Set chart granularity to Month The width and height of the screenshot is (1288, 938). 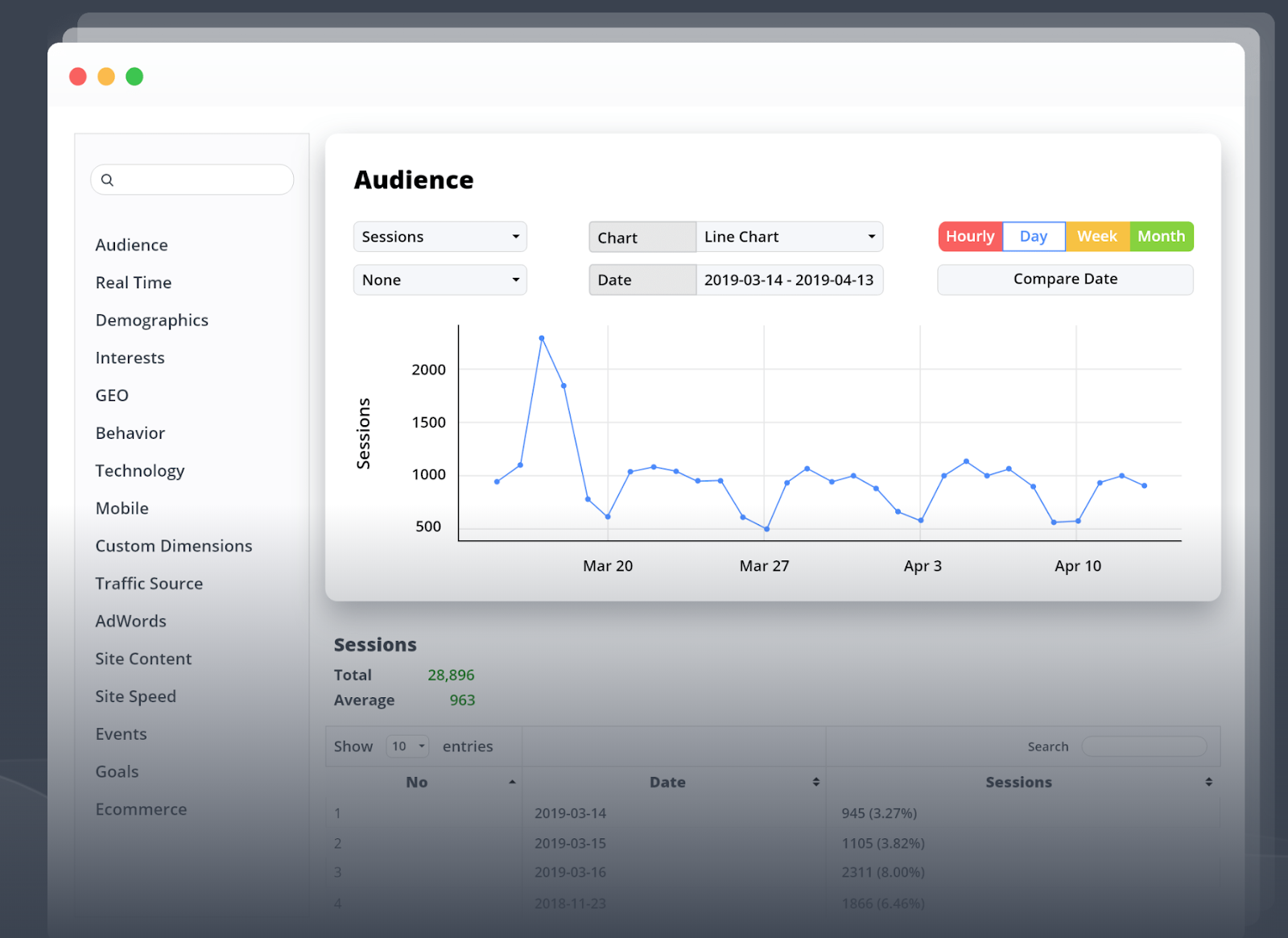[1162, 237]
